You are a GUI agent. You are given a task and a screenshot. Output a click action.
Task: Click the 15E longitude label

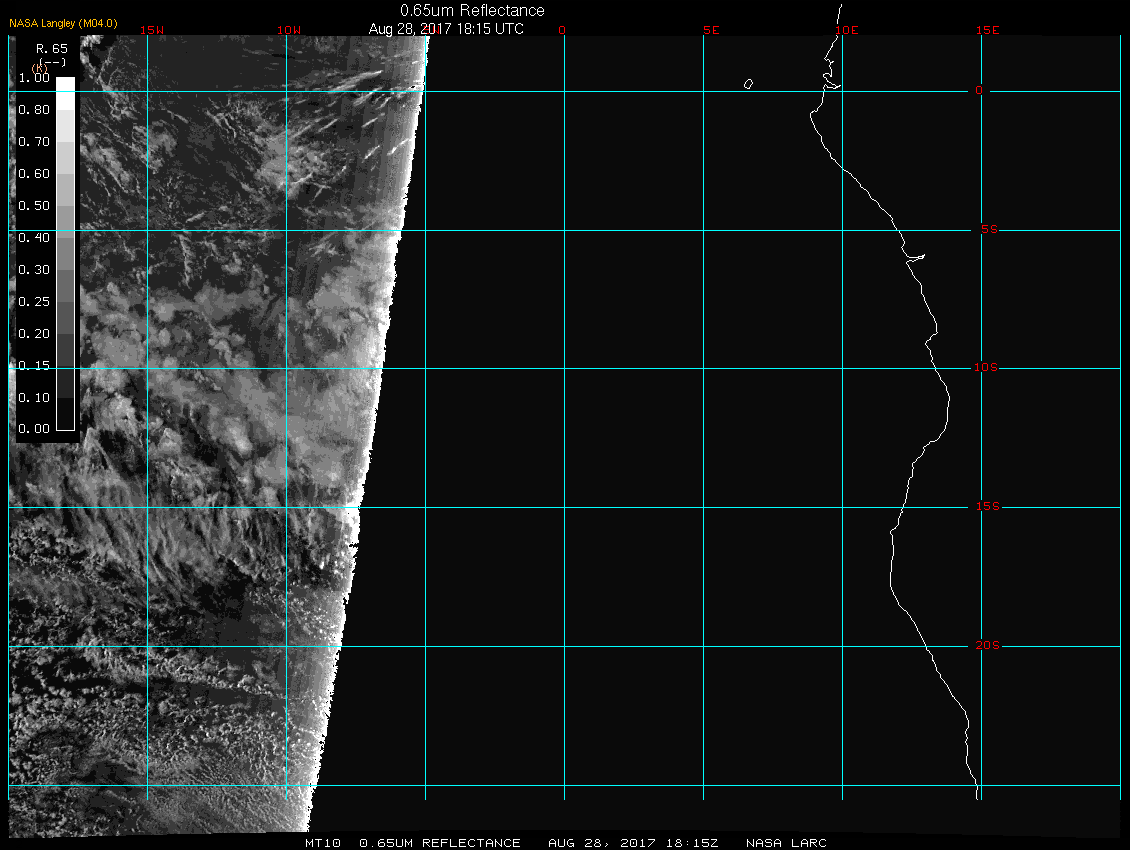(x=987, y=30)
